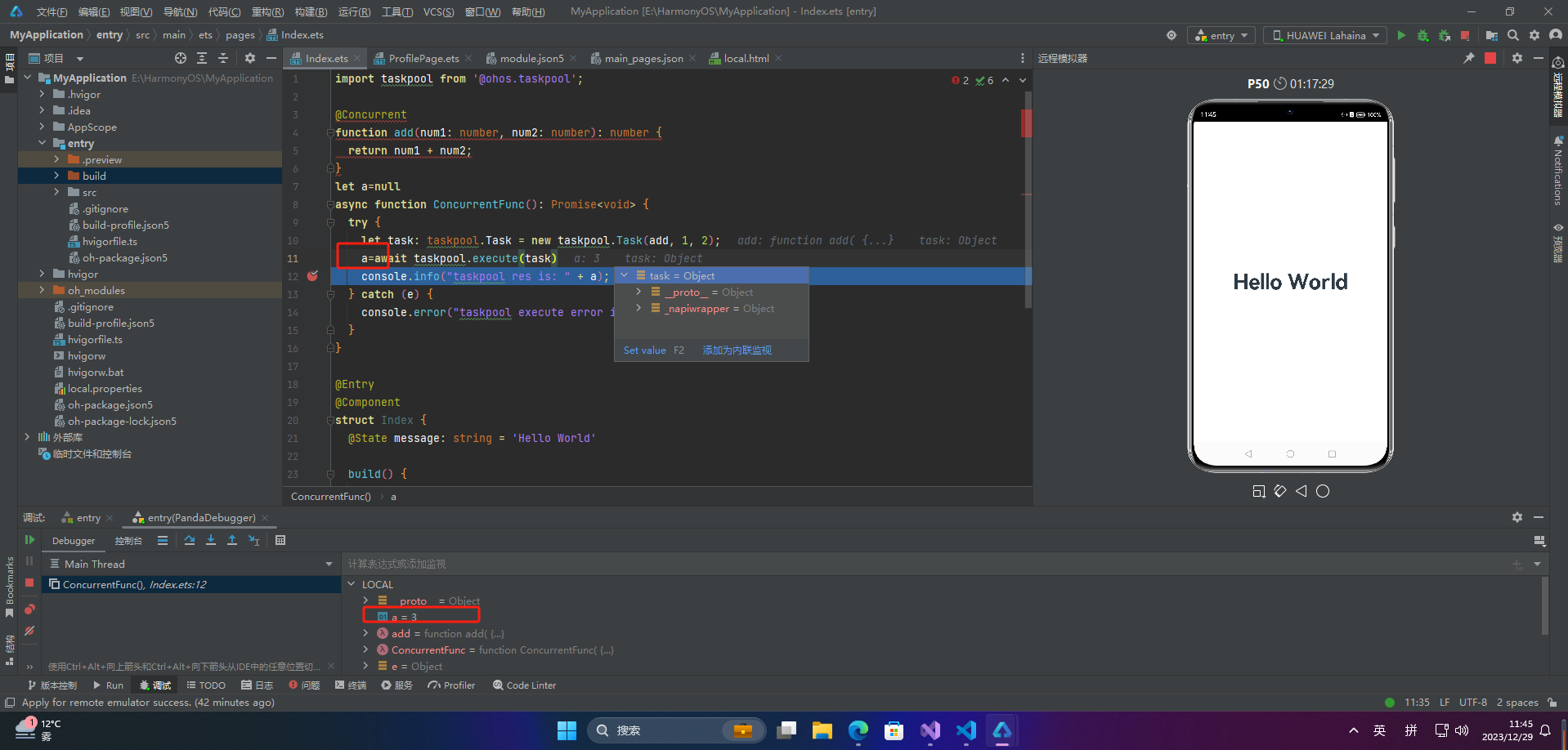
Task: Click the green Debug bug icon in the top toolbar
Action: (x=1422, y=35)
